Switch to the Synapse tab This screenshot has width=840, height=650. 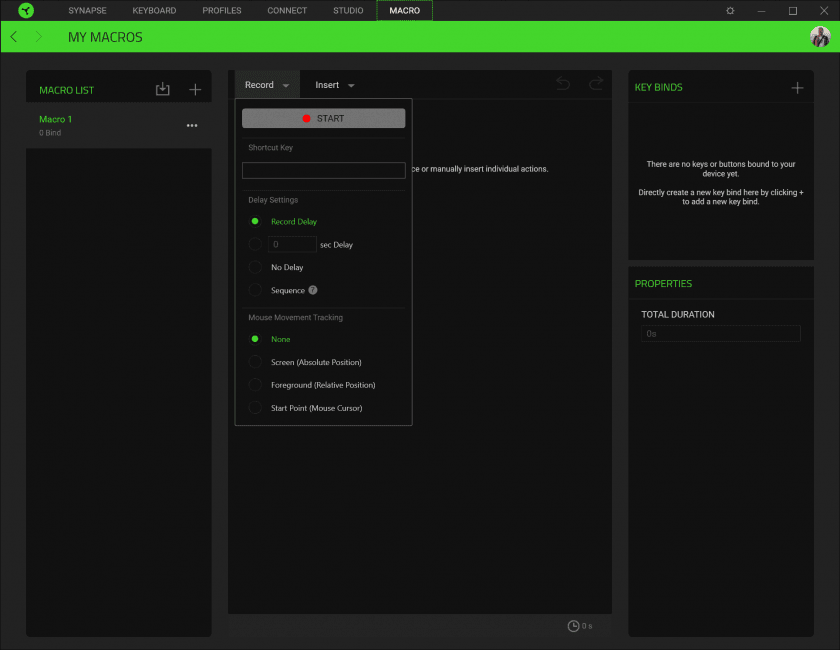[87, 10]
